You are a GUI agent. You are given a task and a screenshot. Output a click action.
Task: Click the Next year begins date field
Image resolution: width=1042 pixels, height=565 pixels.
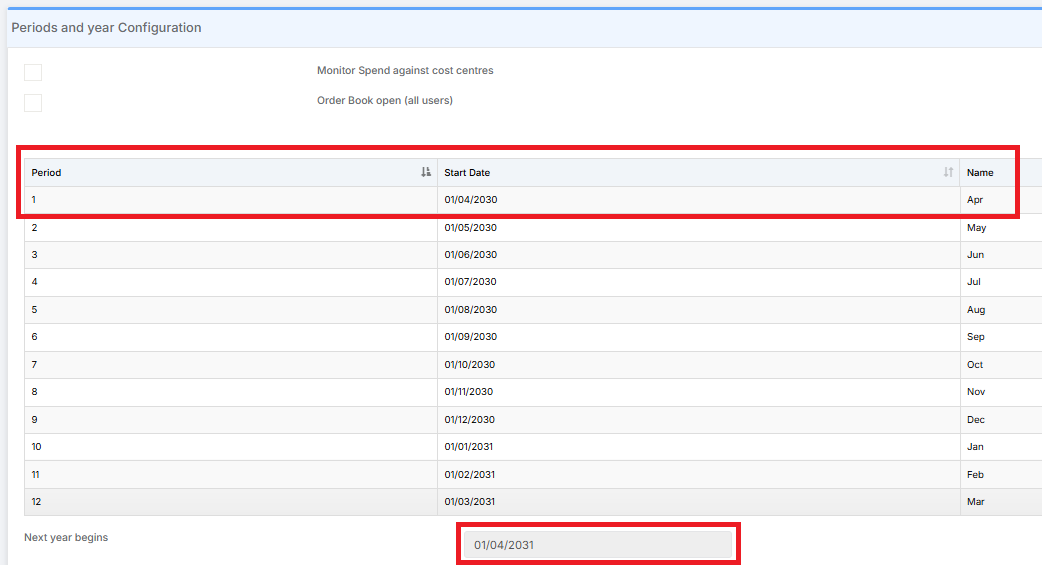(597, 545)
